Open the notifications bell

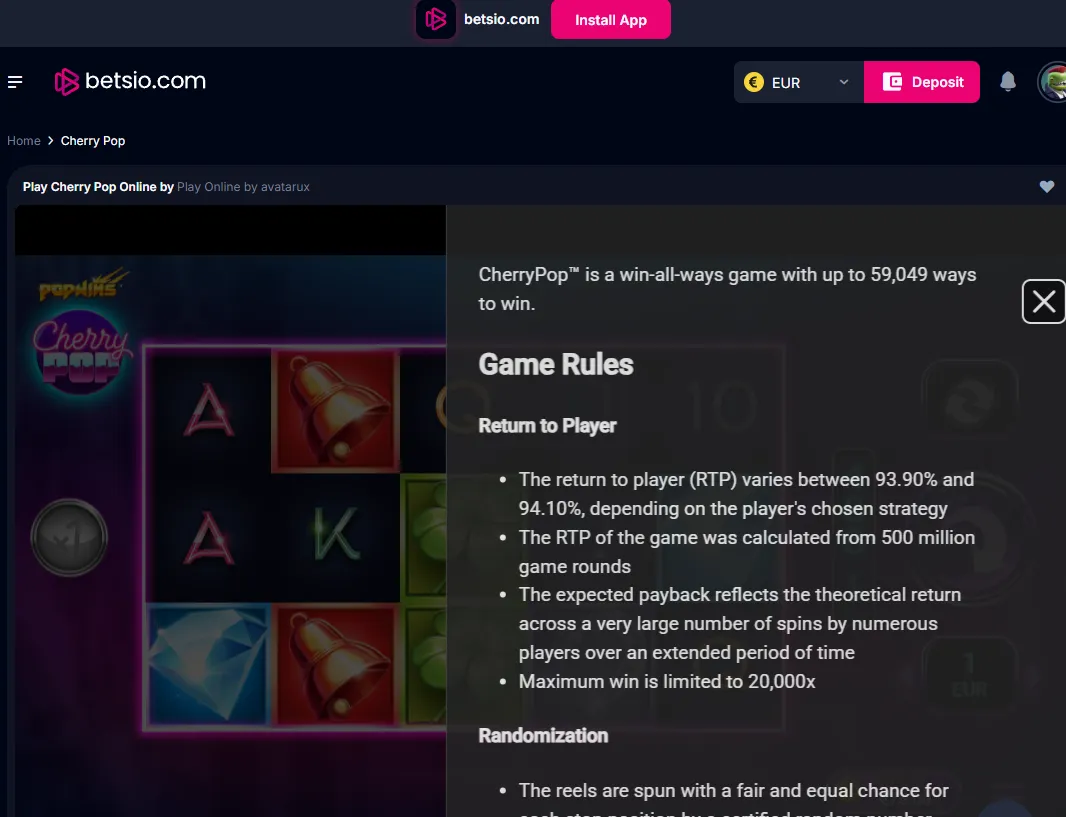click(x=1008, y=82)
